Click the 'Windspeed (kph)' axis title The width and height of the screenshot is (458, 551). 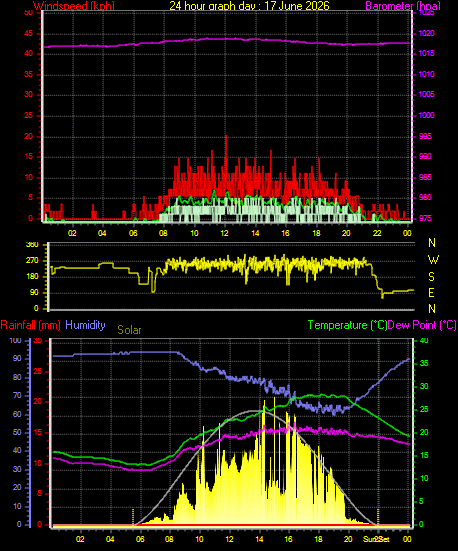(74, 5)
